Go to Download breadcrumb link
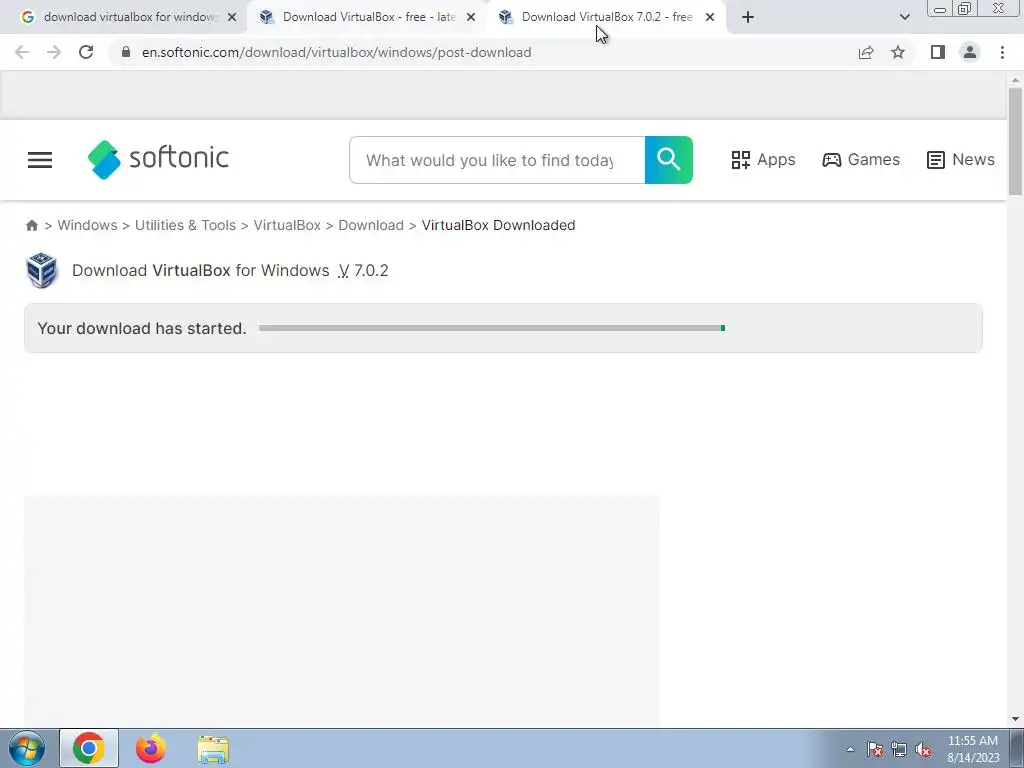Viewport: 1024px width, 768px height. pyautogui.click(x=371, y=225)
